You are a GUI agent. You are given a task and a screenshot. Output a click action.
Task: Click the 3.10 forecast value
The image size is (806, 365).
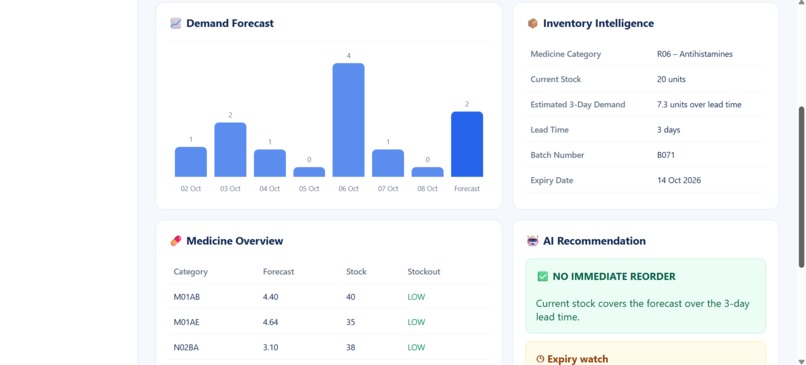tap(270, 348)
